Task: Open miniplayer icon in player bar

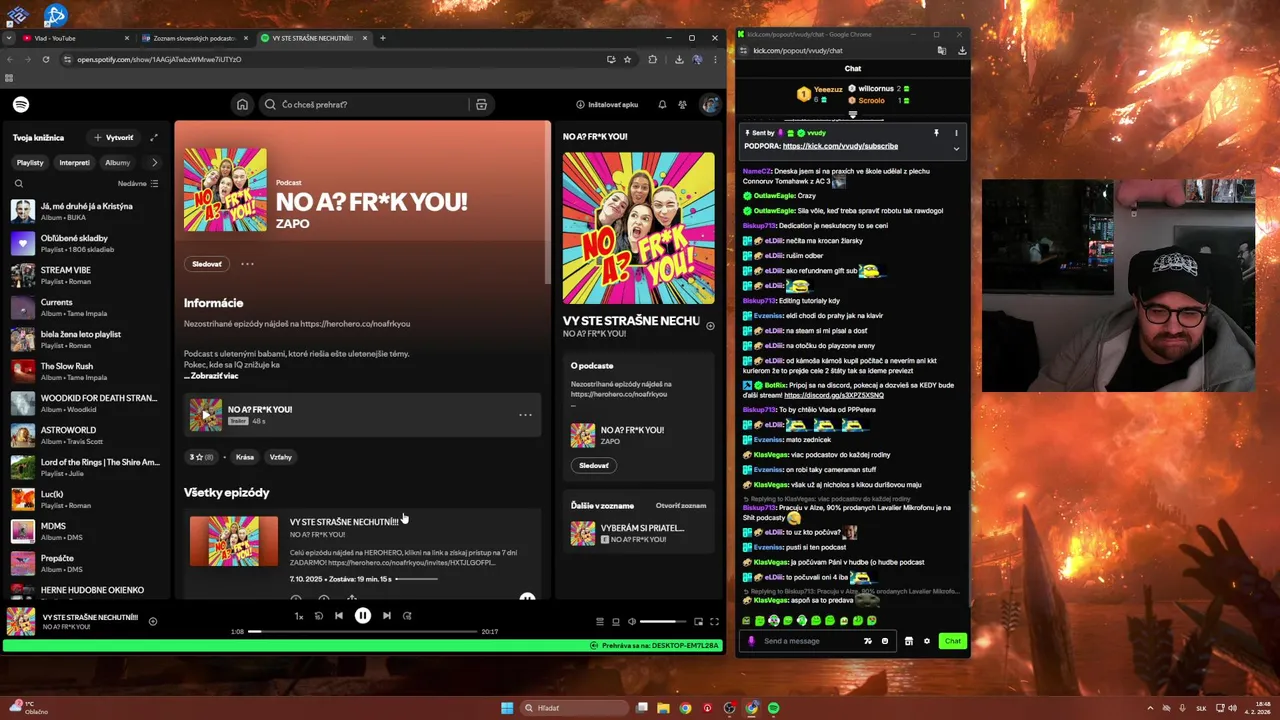Action: (x=698, y=621)
